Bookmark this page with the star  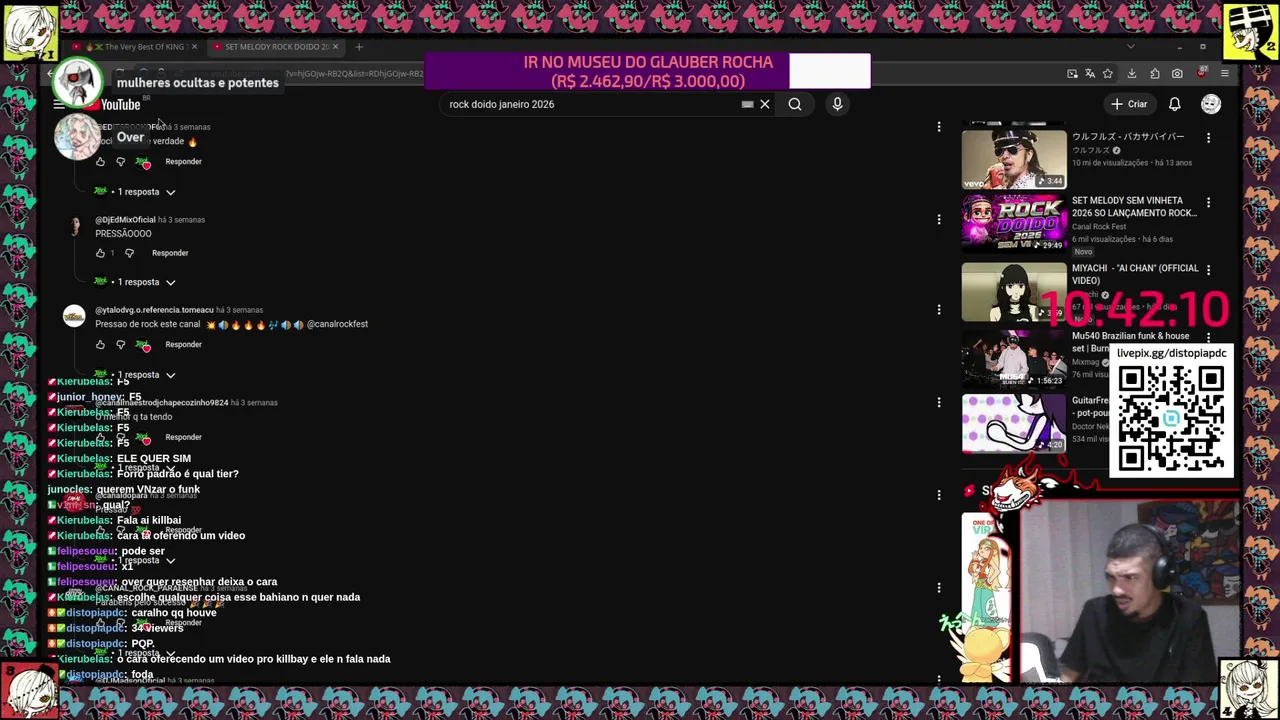point(1107,74)
